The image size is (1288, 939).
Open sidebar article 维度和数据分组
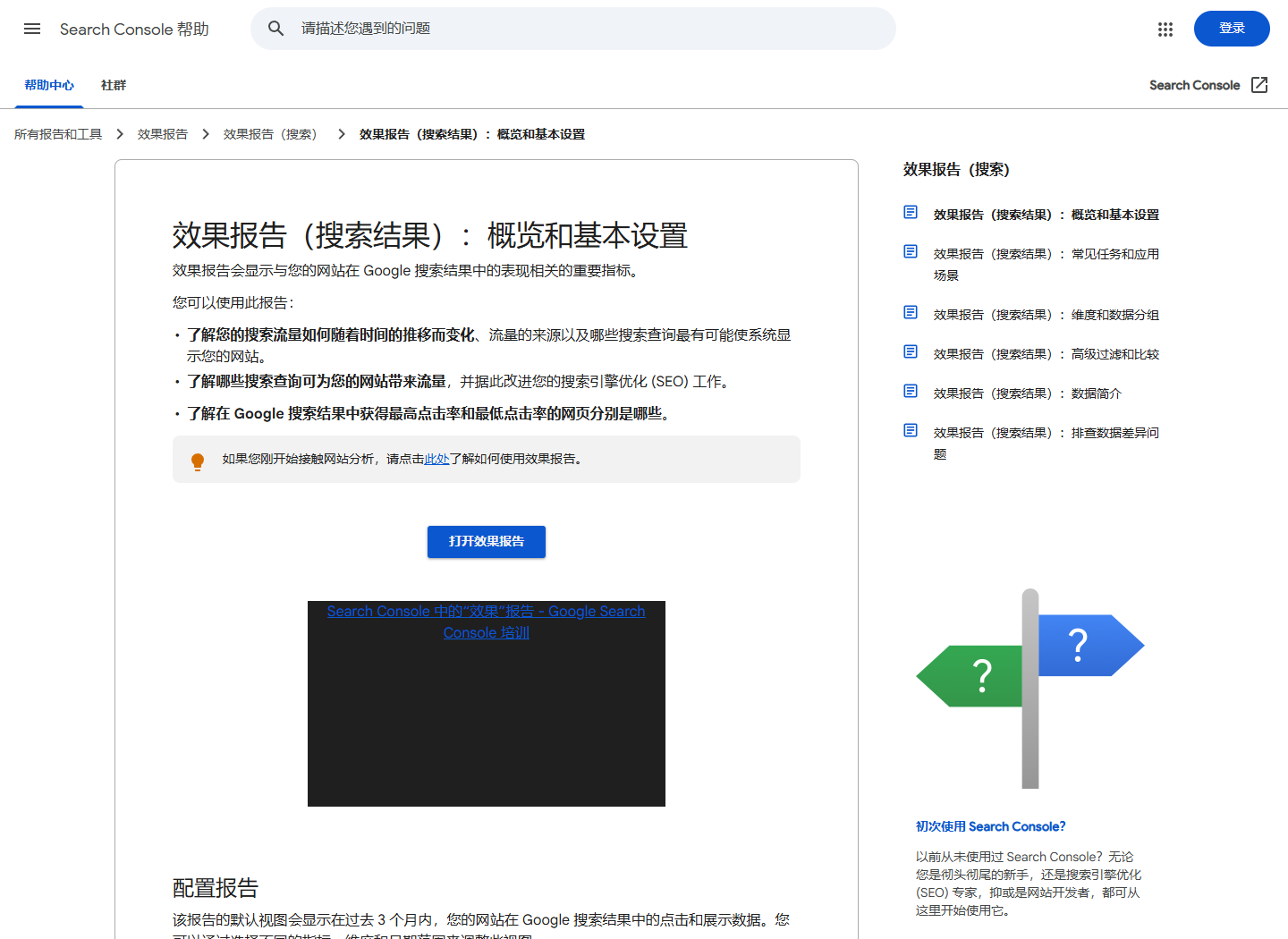point(1046,315)
